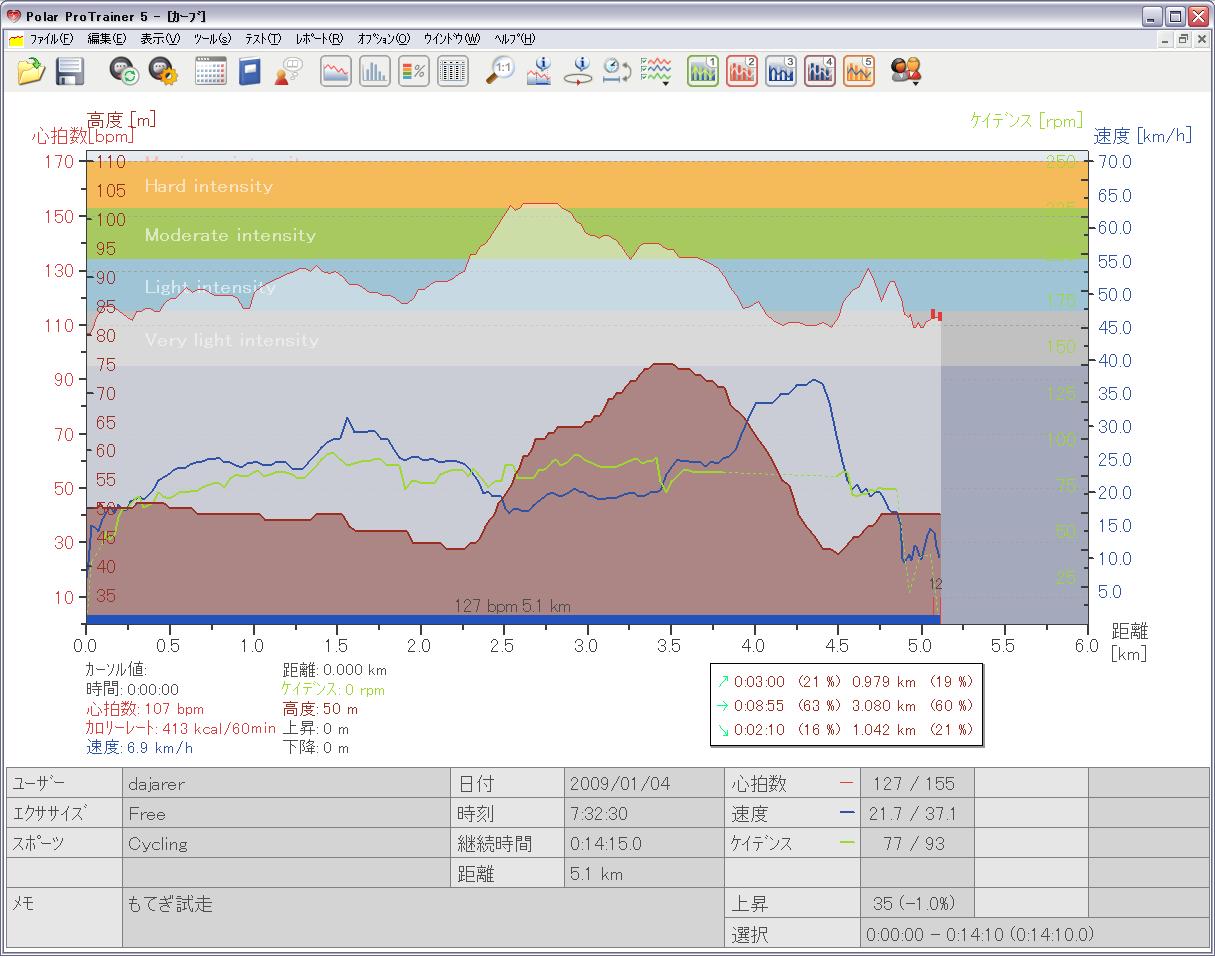The image size is (1215, 958).
Task: Click the 1:1 zoom magnifier icon
Action: coord(501,71)
